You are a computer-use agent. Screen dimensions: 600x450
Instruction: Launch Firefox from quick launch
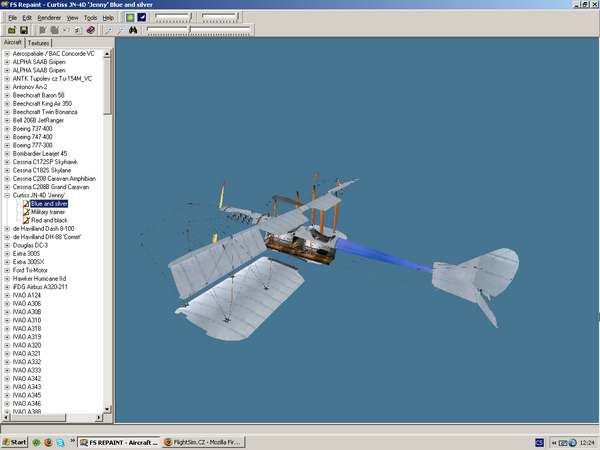pyautogui.click(x=48, y=442)
